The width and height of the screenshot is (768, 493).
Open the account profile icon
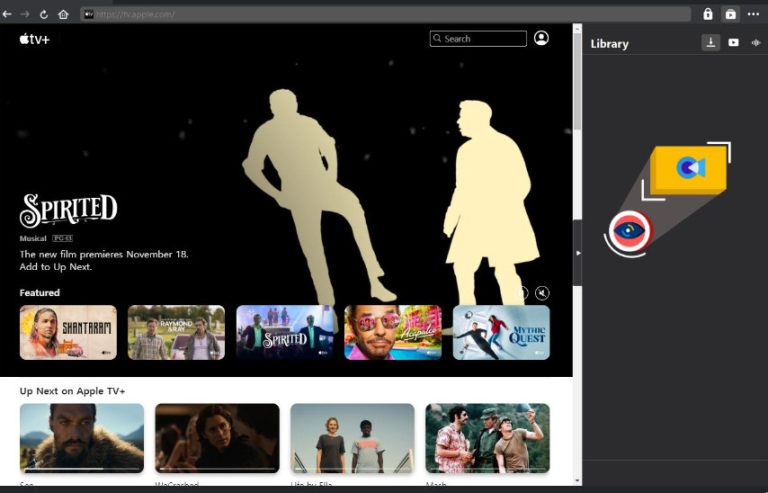pyautogui.click(x=541, y=38)
